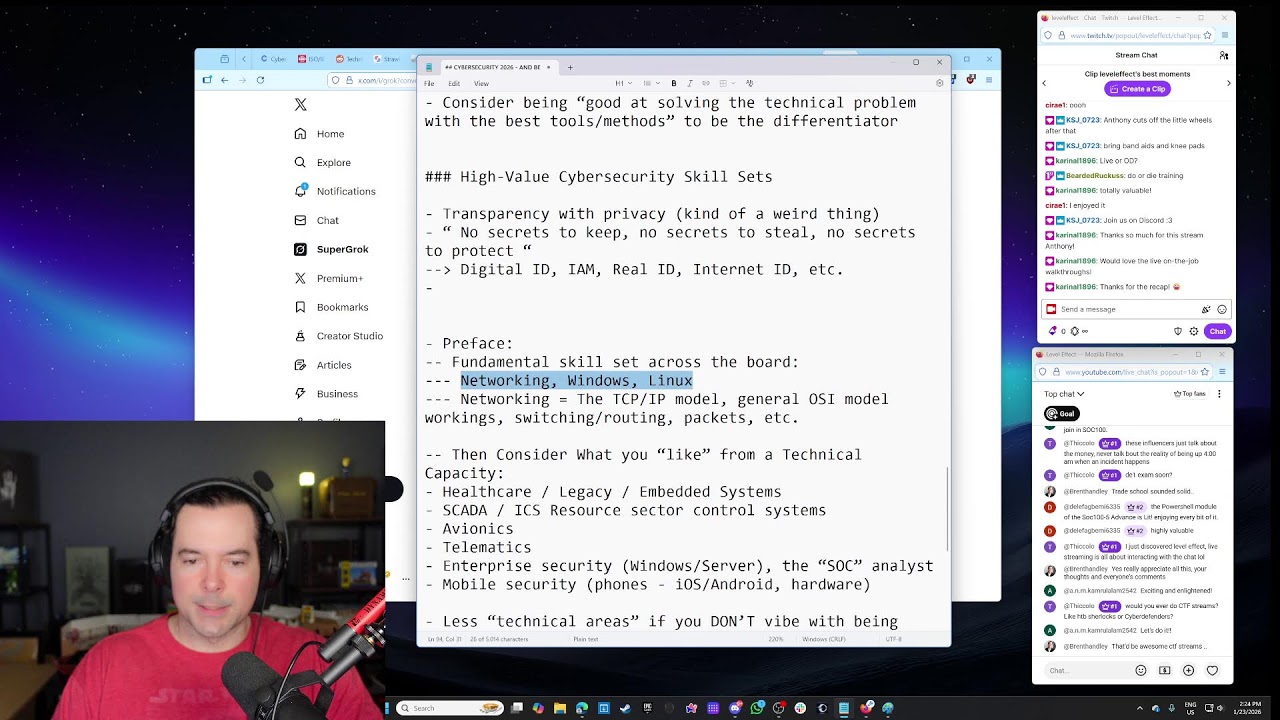Open Articles in X sidebar
1280x720 pixels.
[322, 365]
